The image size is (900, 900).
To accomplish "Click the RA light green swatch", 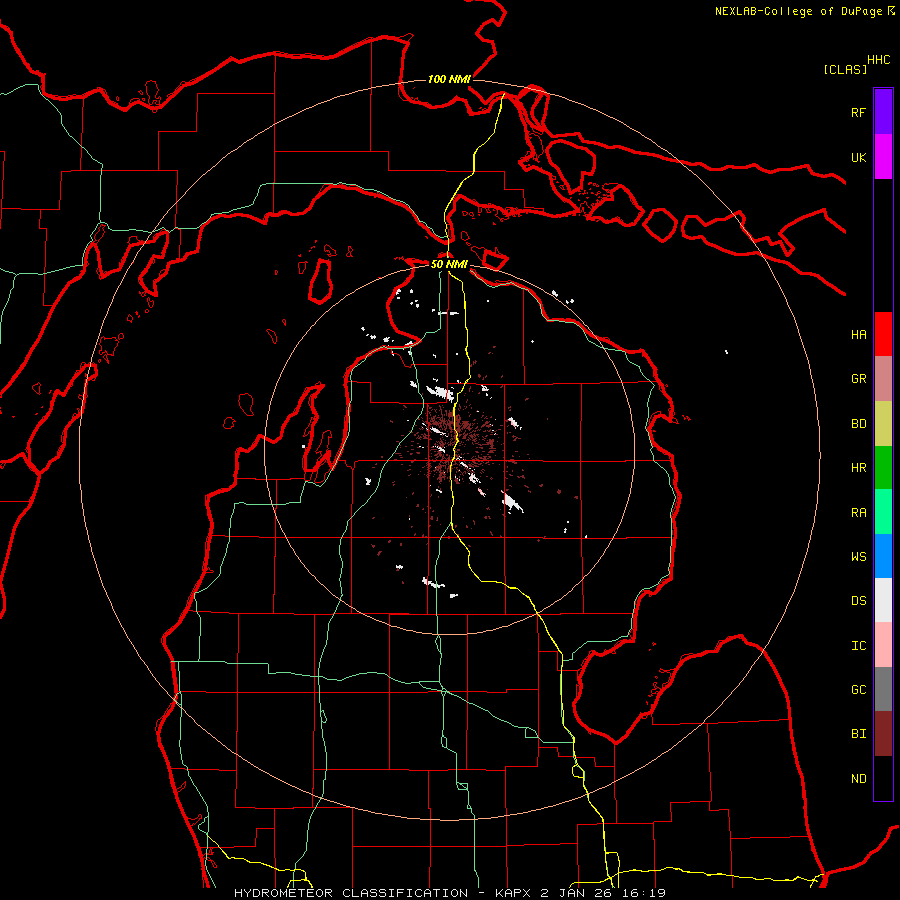I will 883,512.
